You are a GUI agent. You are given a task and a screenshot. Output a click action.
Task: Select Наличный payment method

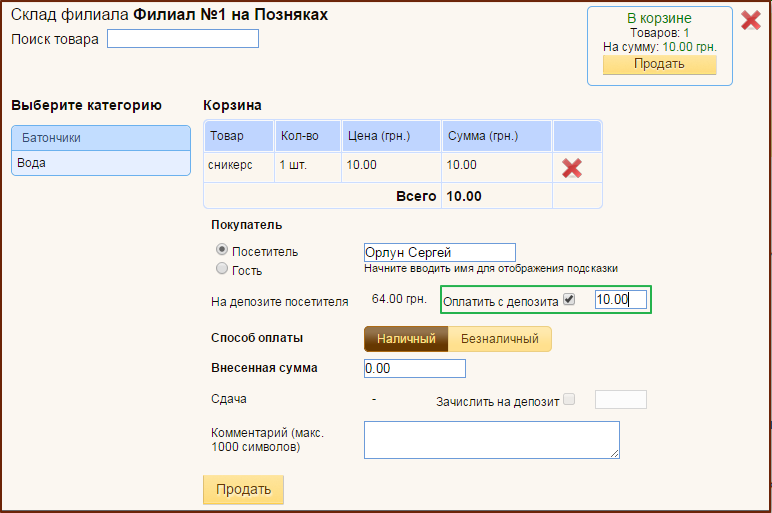pos(406,339)
